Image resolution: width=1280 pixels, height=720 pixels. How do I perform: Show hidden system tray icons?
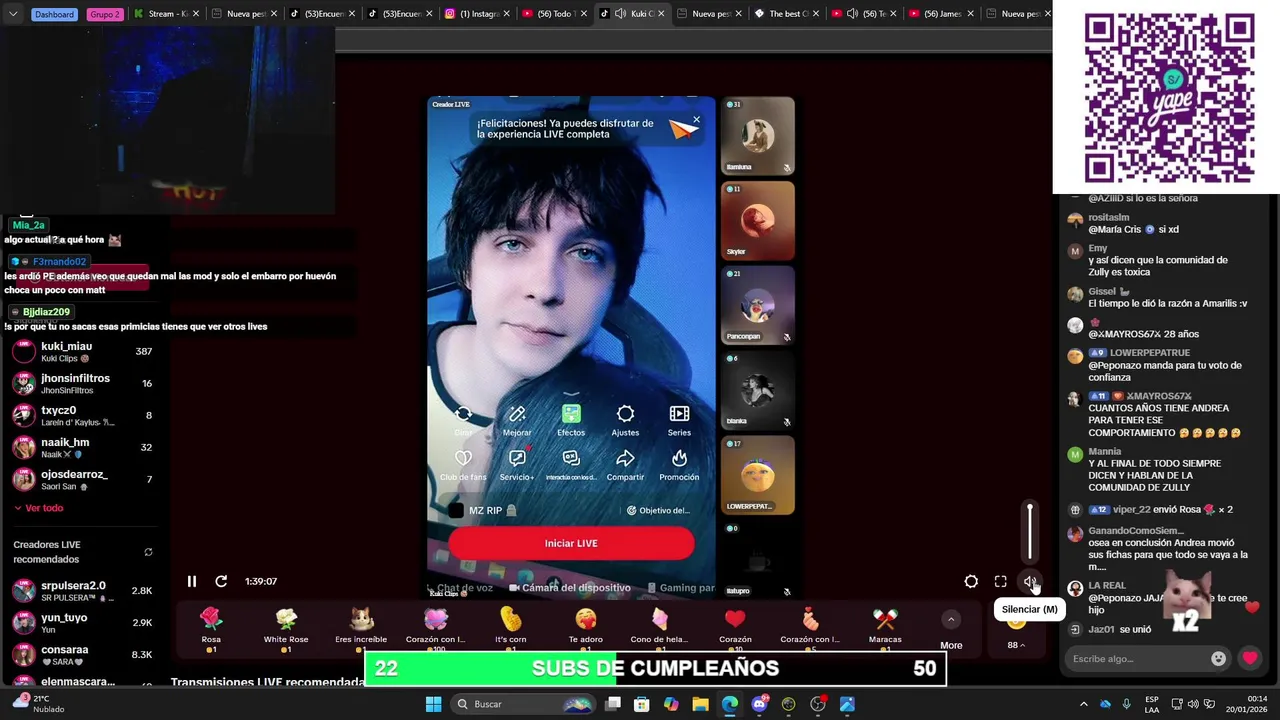pyautogui.click(x=1083, y=704)
